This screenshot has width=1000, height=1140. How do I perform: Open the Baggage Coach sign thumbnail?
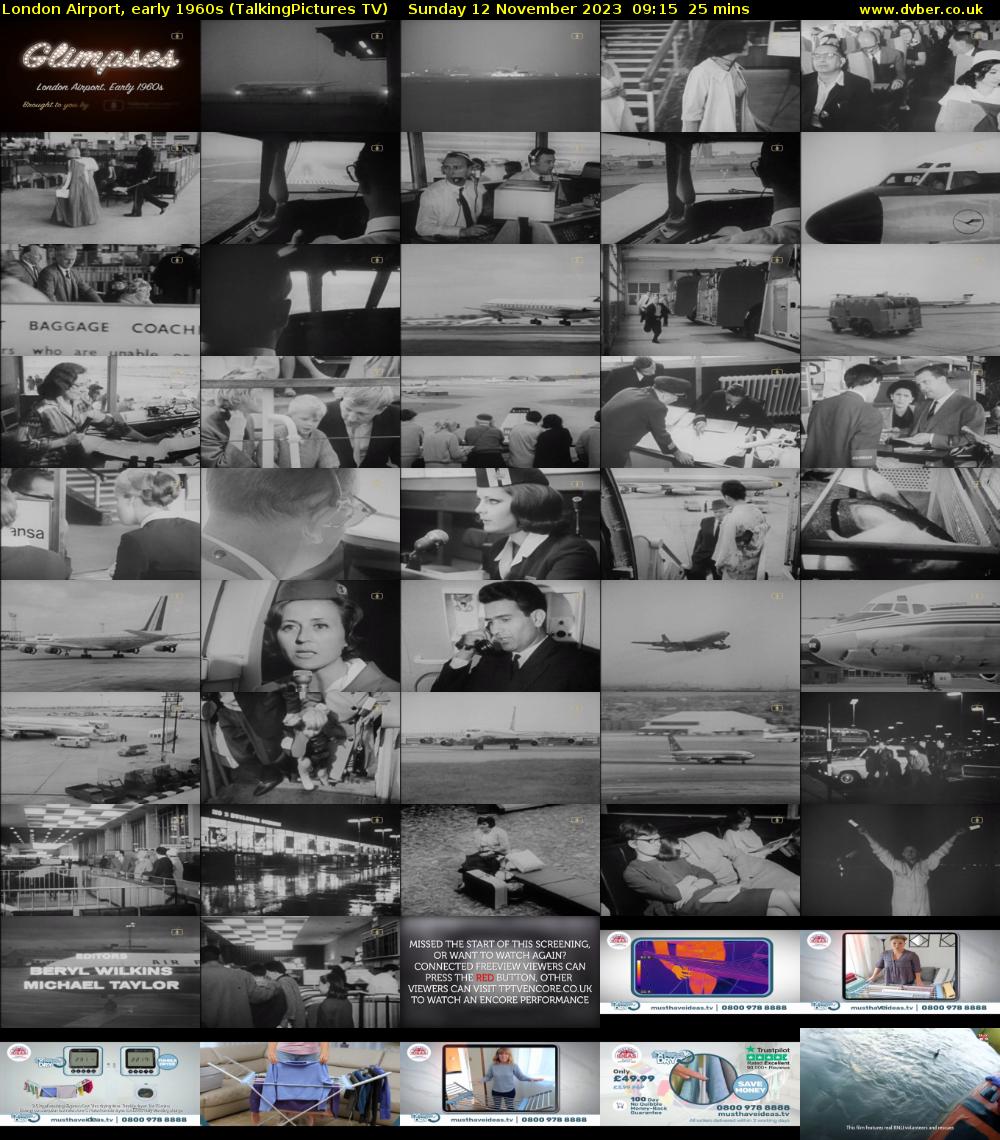click(100, 300)
